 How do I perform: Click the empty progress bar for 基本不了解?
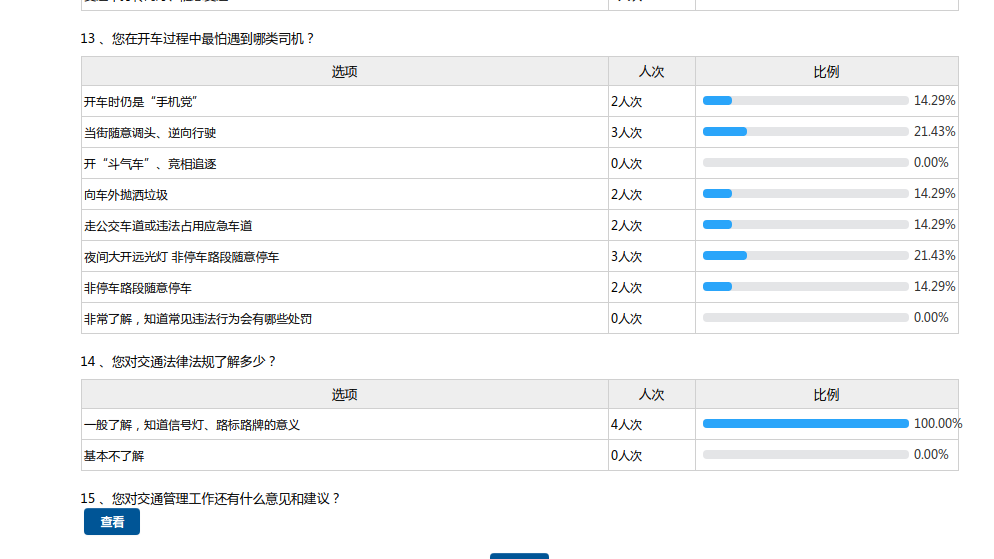coord(805,455)
